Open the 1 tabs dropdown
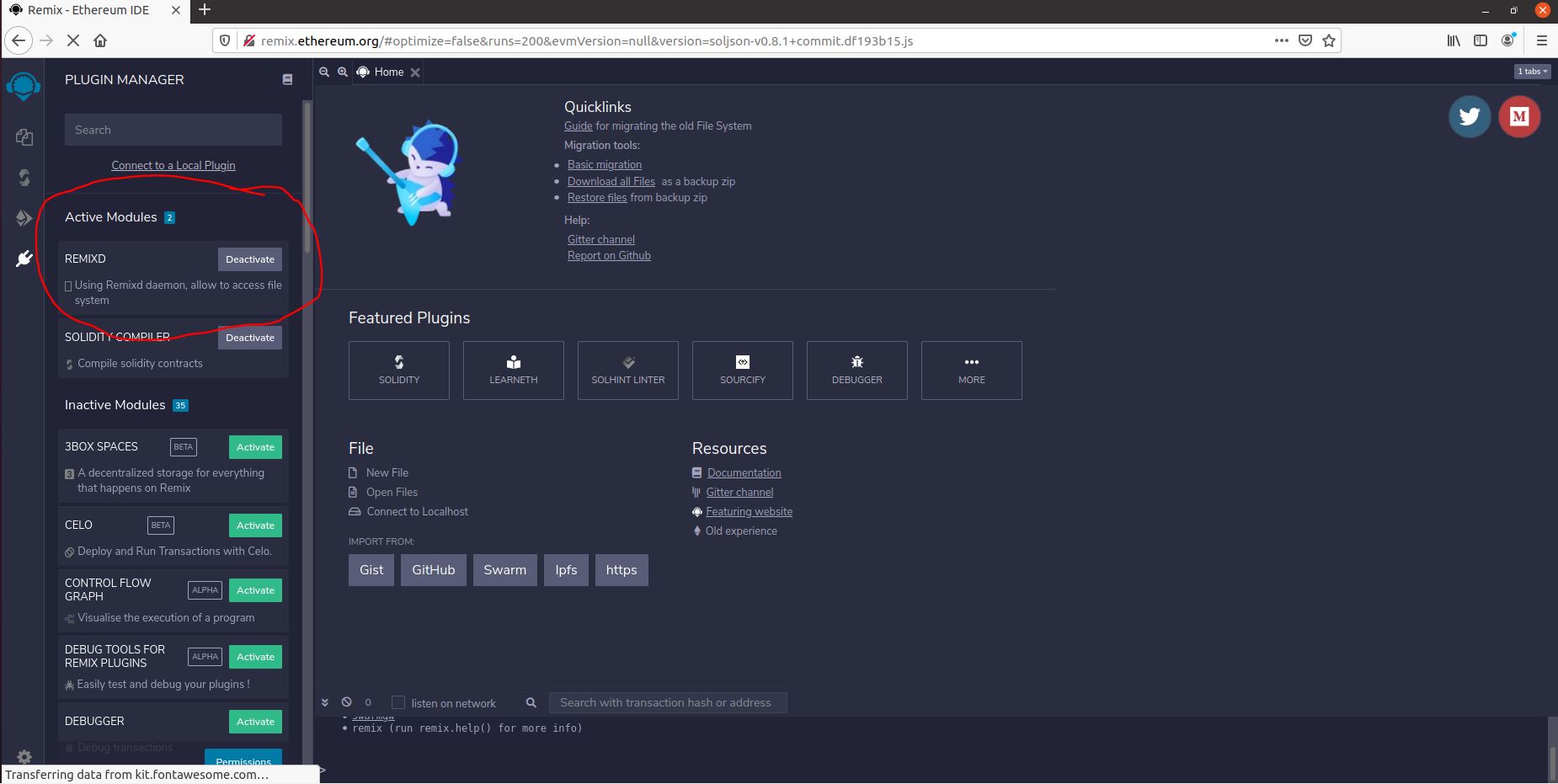 coord(1532,72)
